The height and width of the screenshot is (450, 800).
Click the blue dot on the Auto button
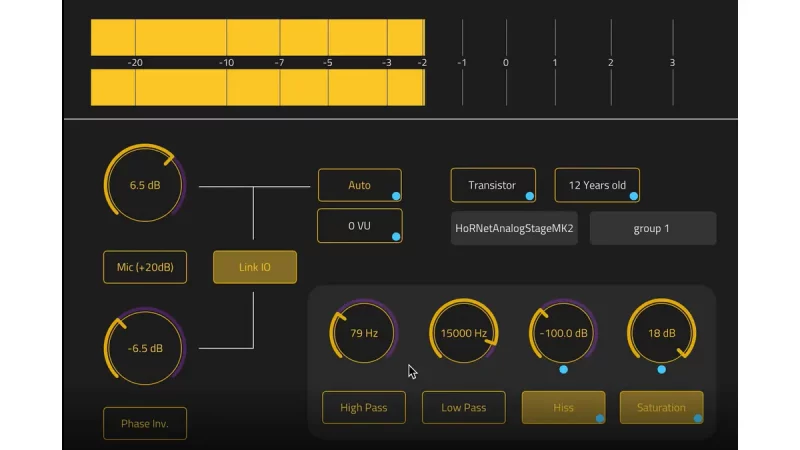coord(396,197)
